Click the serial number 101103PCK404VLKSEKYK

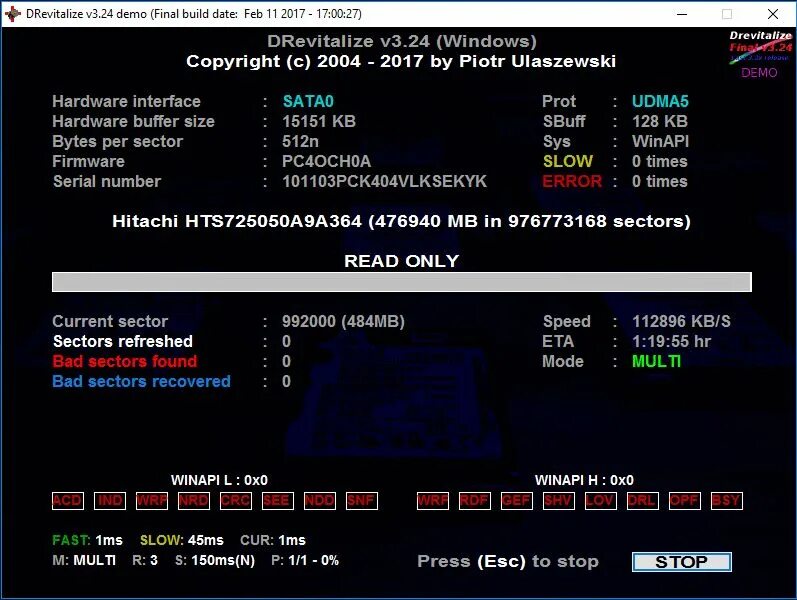(x=384, y=182)
